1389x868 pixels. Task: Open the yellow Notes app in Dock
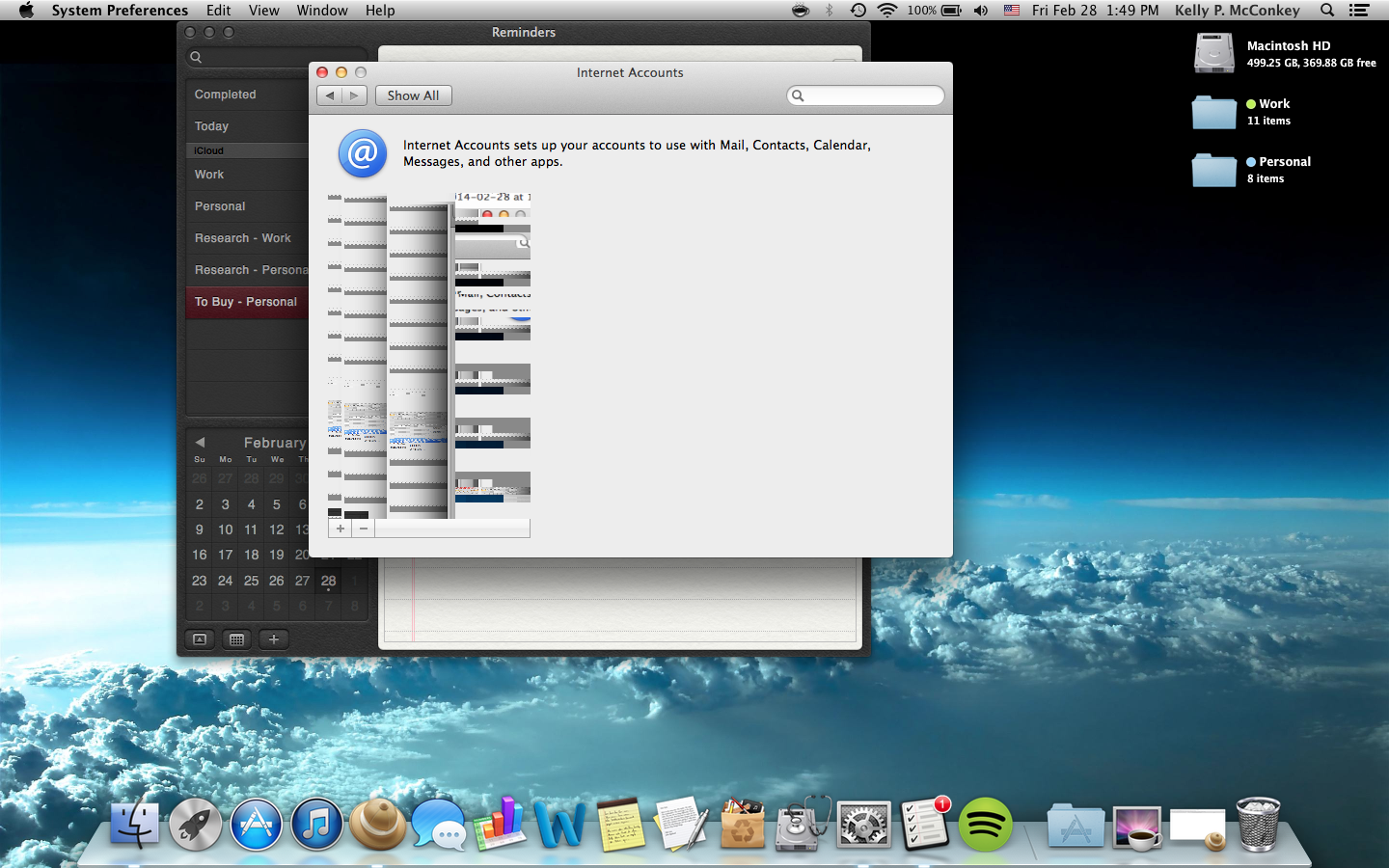(620, 826)
